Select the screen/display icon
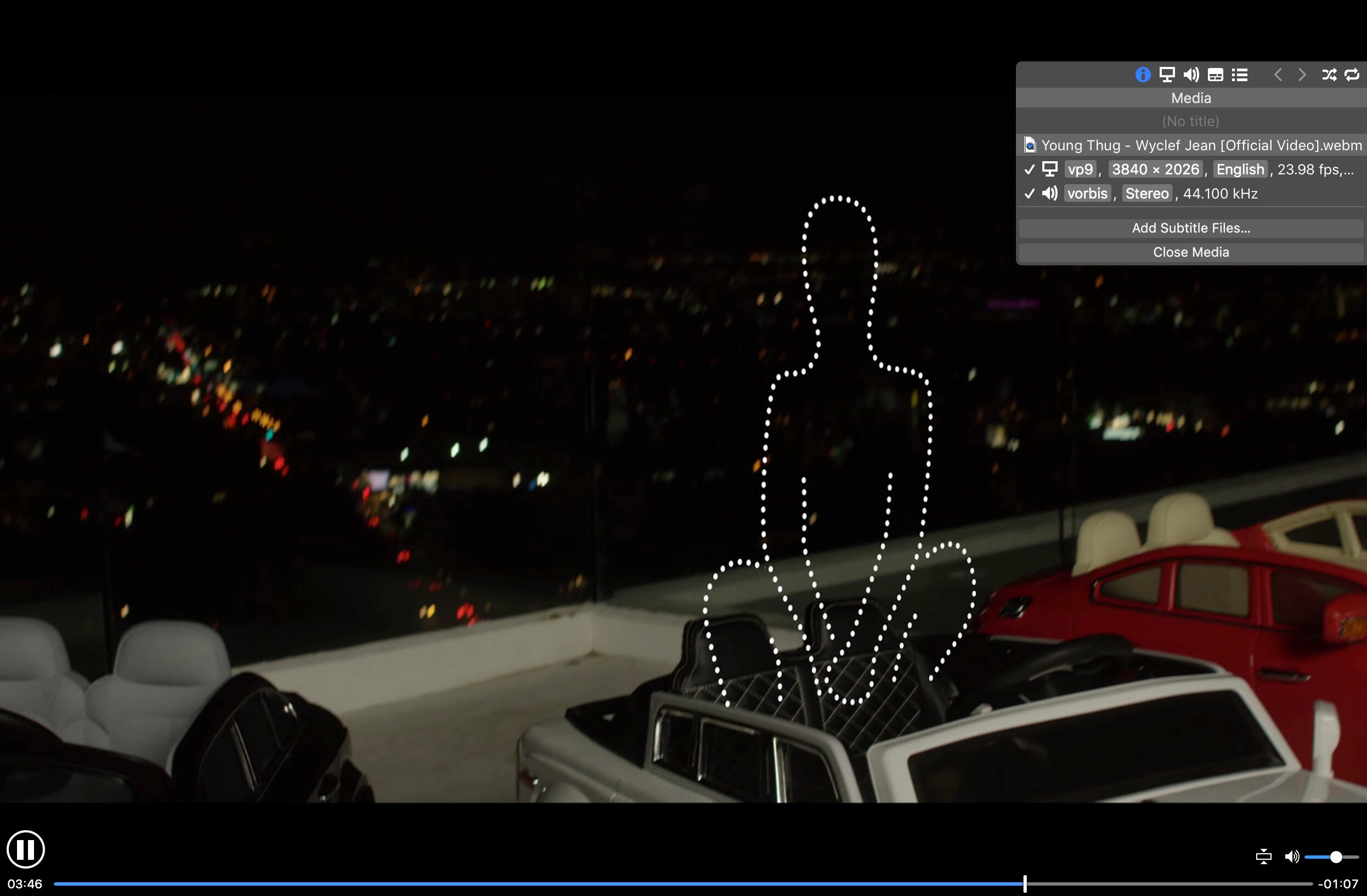Screen dimensions: 1367x896 (x=1167, y=74)
